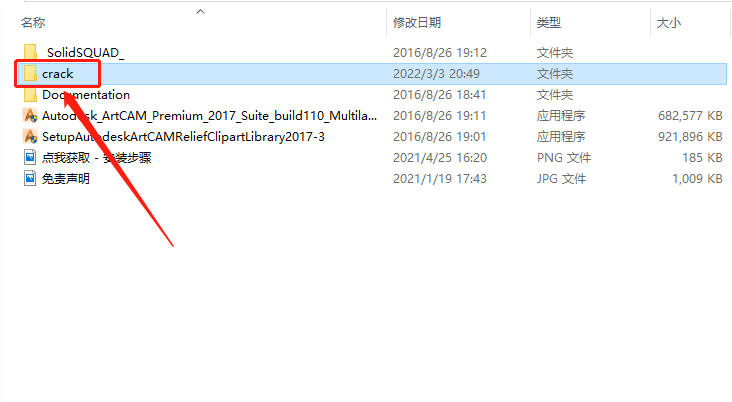This screenshot has height=402, width=732.
Task: Click the Documentation folder name
Action: pos(86,94)
